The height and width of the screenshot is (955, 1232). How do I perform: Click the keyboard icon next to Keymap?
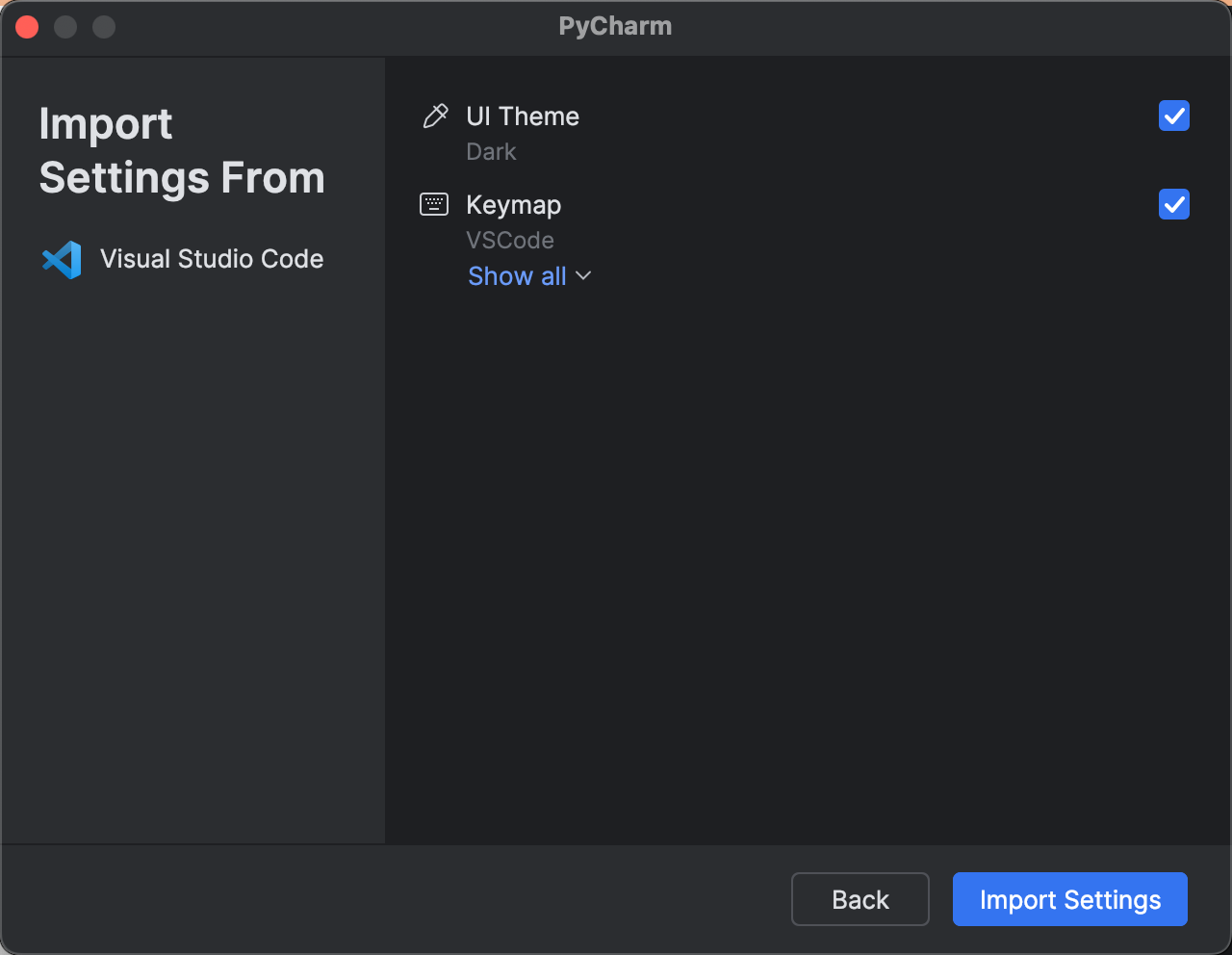pyautogui.click(x=434, y=203)
